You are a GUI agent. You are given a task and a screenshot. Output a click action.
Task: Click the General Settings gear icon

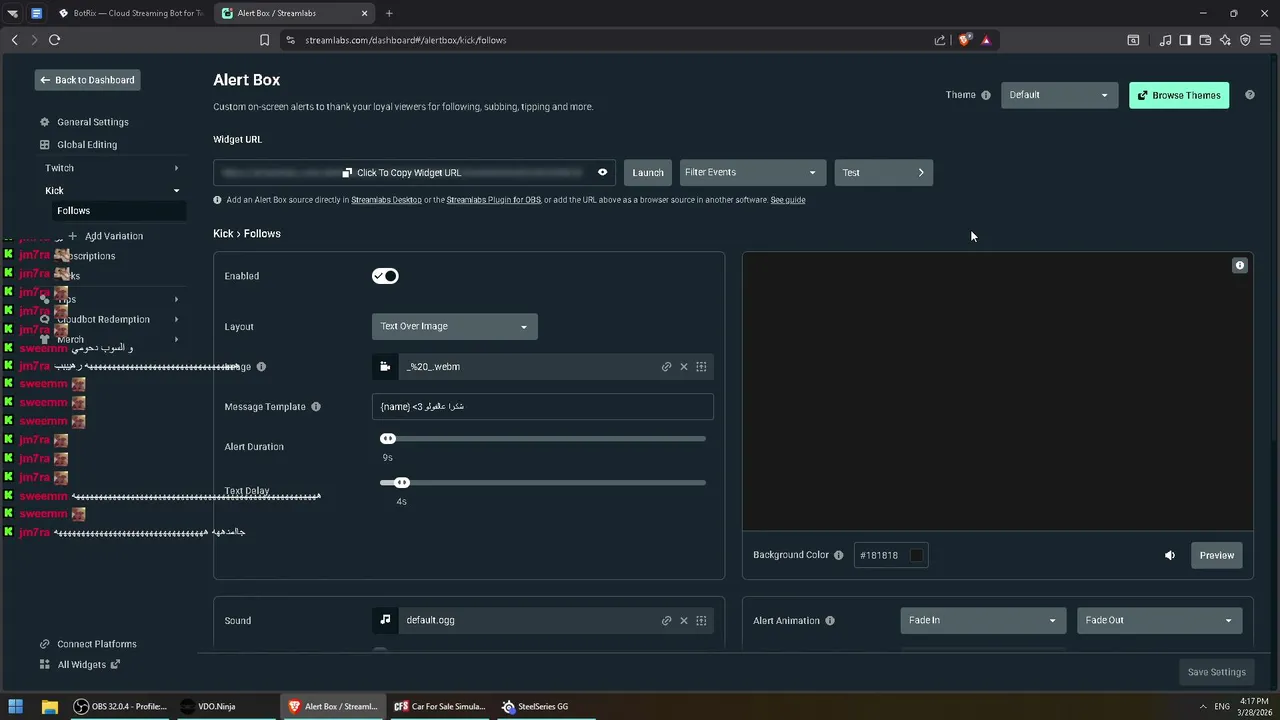[44, 122]
